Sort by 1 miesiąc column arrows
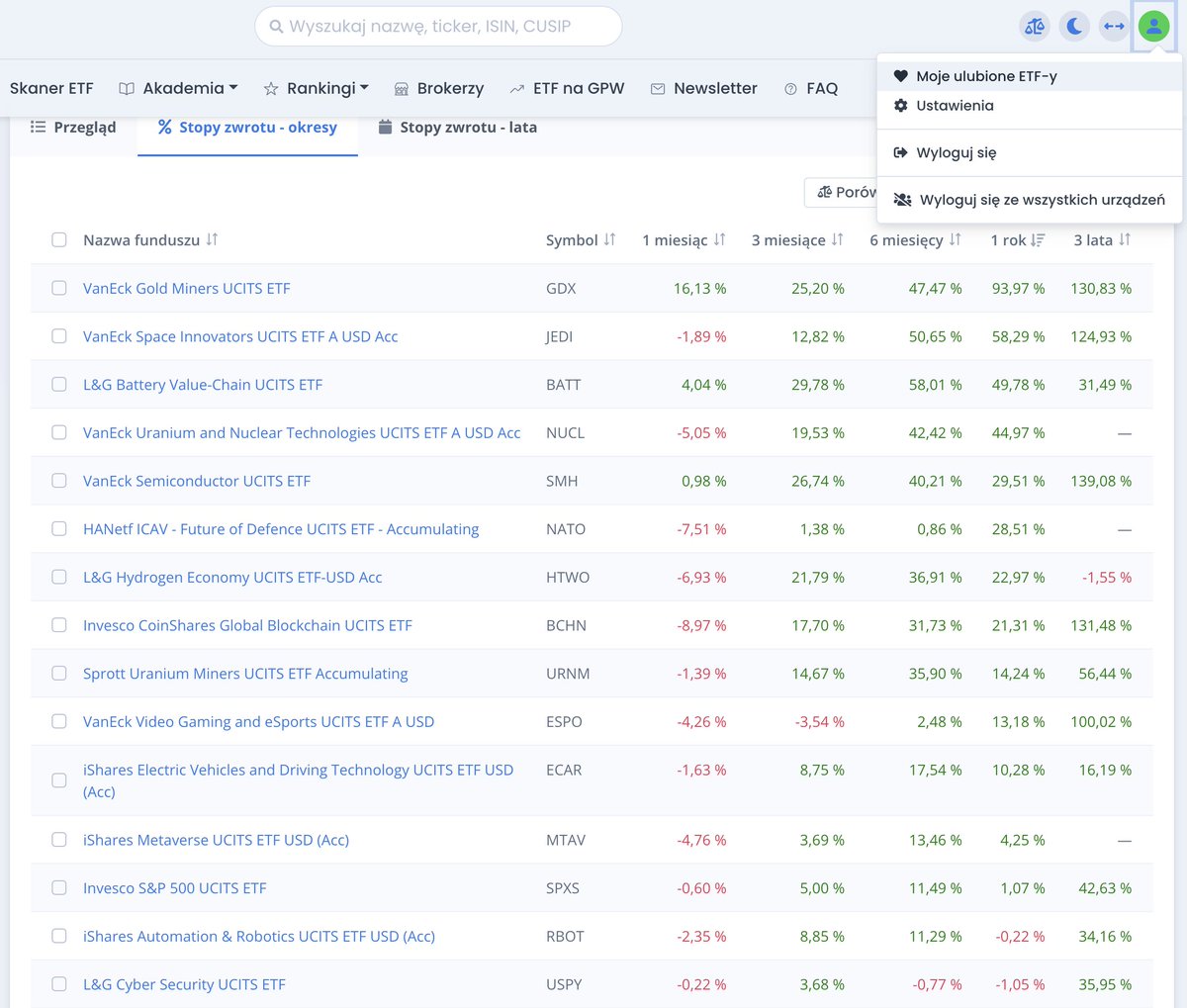 click(719, 239)
